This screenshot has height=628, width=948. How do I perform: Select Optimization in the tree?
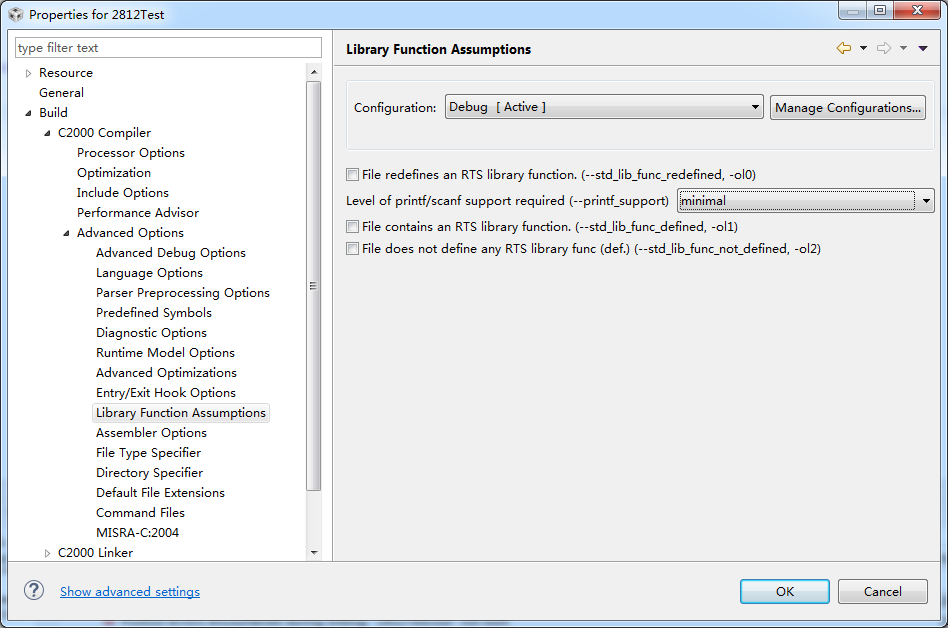tap(114, 172)
